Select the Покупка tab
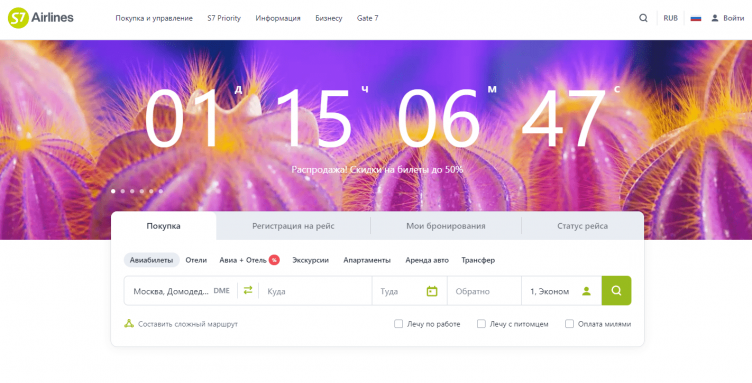Viewport: 752px width, 383px height. click(x=164, y=226)
